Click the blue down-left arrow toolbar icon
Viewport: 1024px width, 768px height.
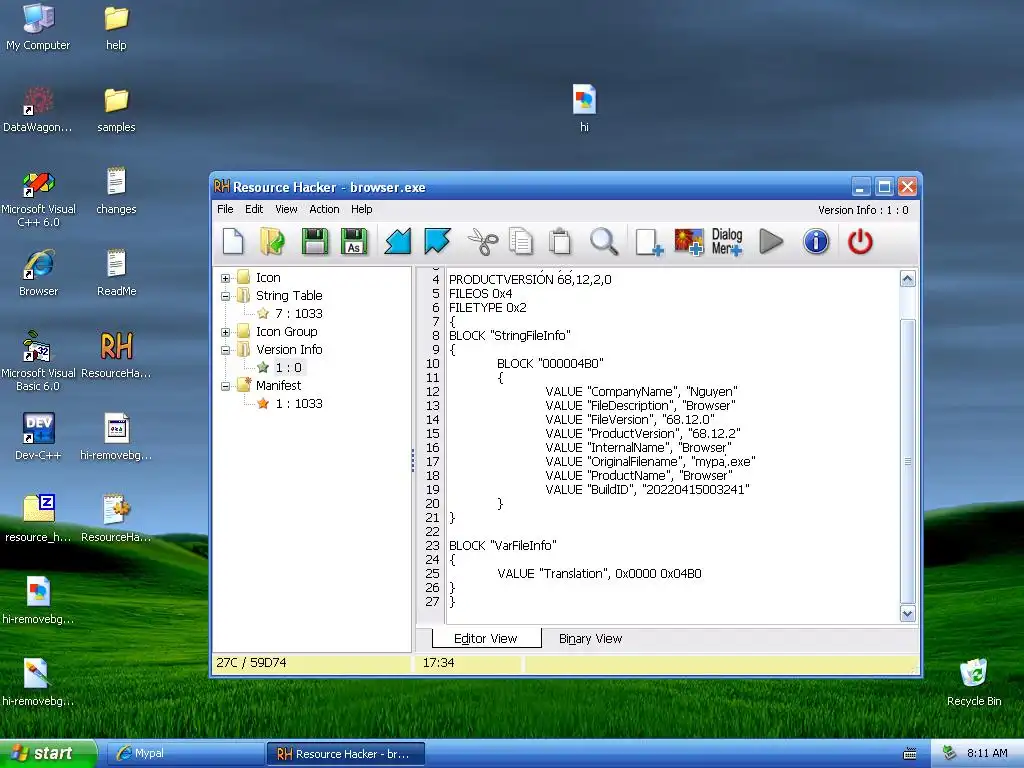pos(398,242)
